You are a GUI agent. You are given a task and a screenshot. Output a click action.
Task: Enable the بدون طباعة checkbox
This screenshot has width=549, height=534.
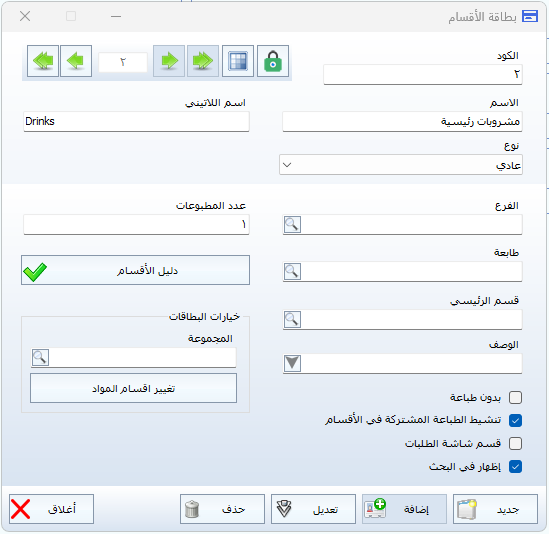[515, 397]
